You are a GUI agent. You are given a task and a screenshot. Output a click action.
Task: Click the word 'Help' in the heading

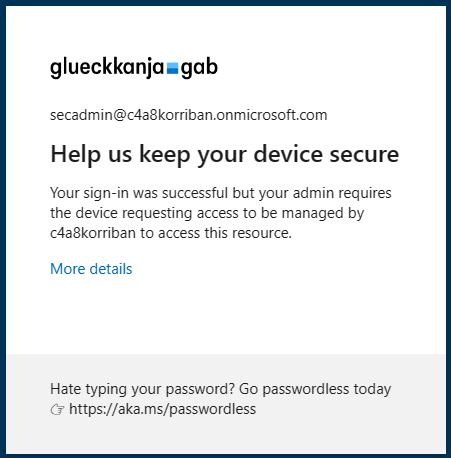tap(75, 154)
